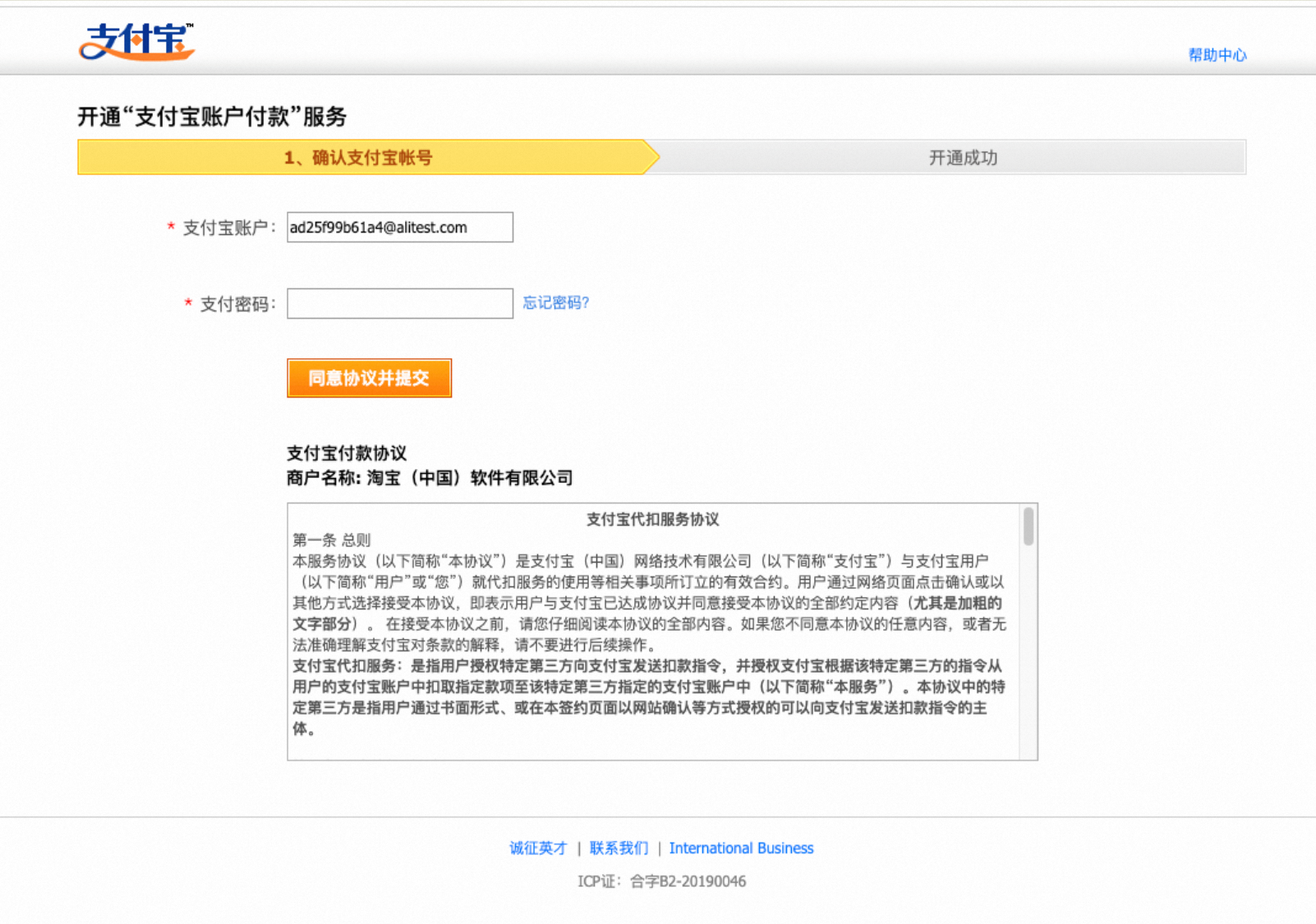Screen dimensions: 1316x924
Task: Focus the 支付密码 password field
Action: click(x=399, y=303)
